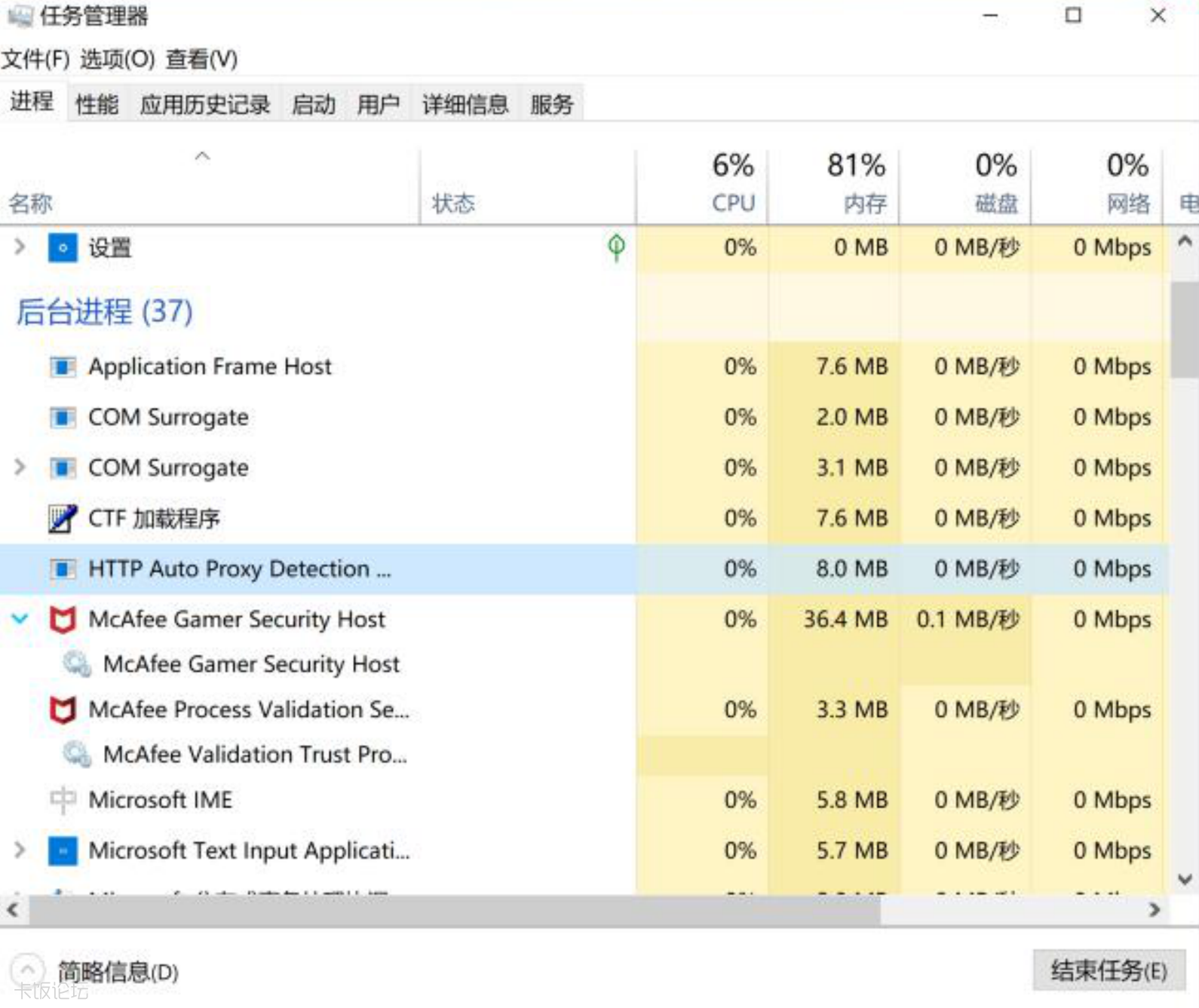The width and height of the screenshot is (1199, 1008).
Task: Click the horizontal scrollbar thumb
Action: point(455,910)
